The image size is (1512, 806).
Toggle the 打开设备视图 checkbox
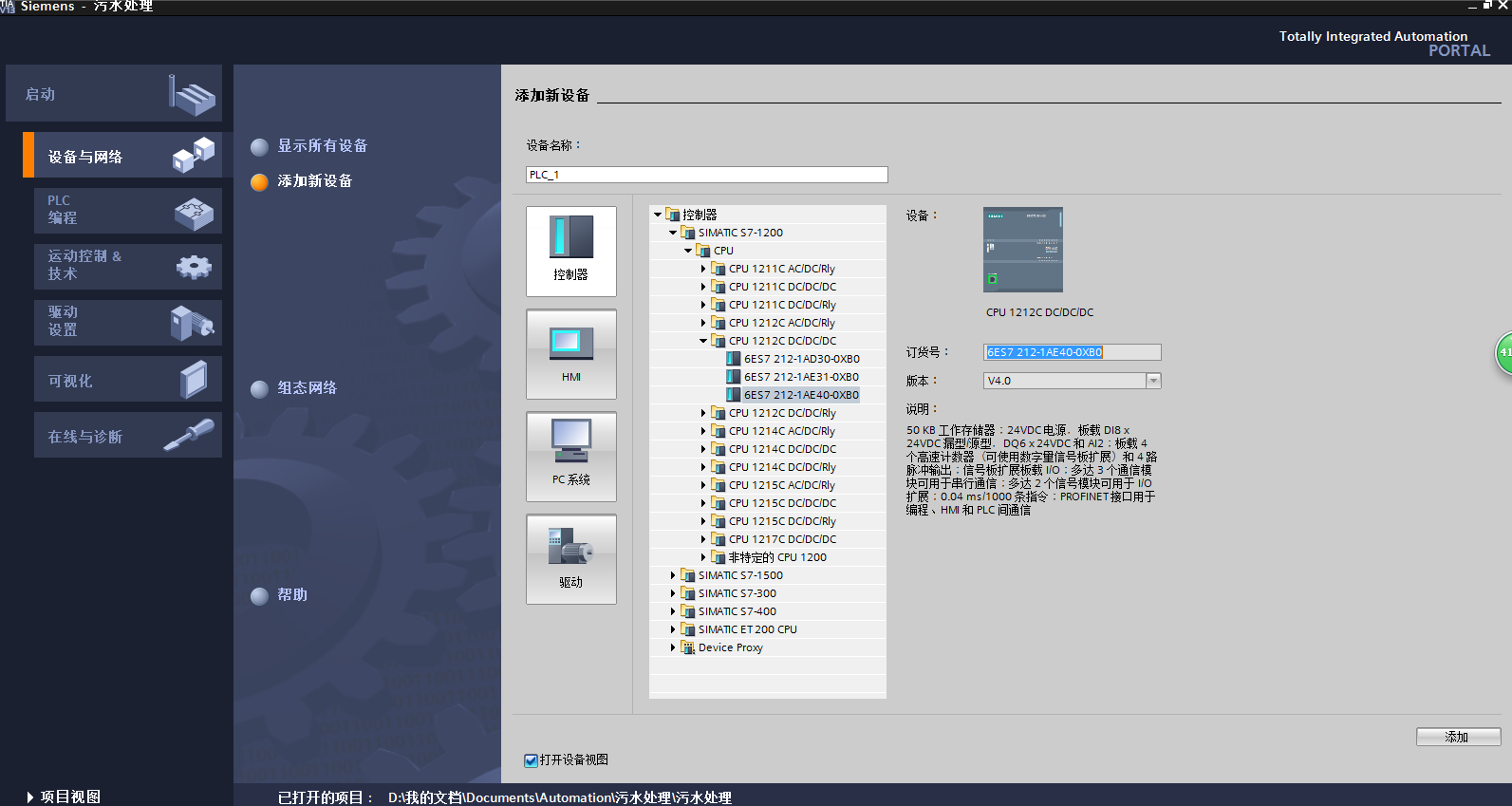coord(532,760)
